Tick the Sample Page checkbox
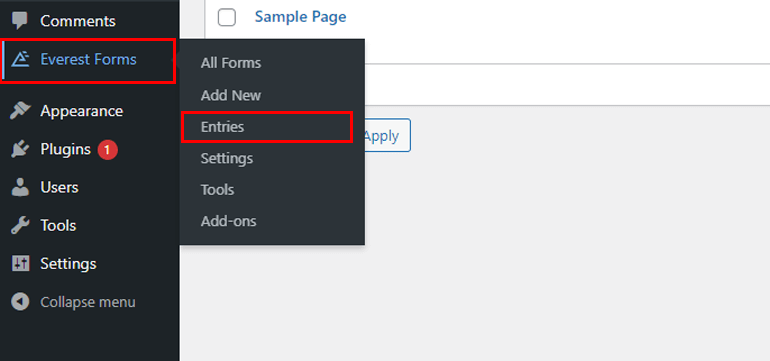 [x=226, y=18]
